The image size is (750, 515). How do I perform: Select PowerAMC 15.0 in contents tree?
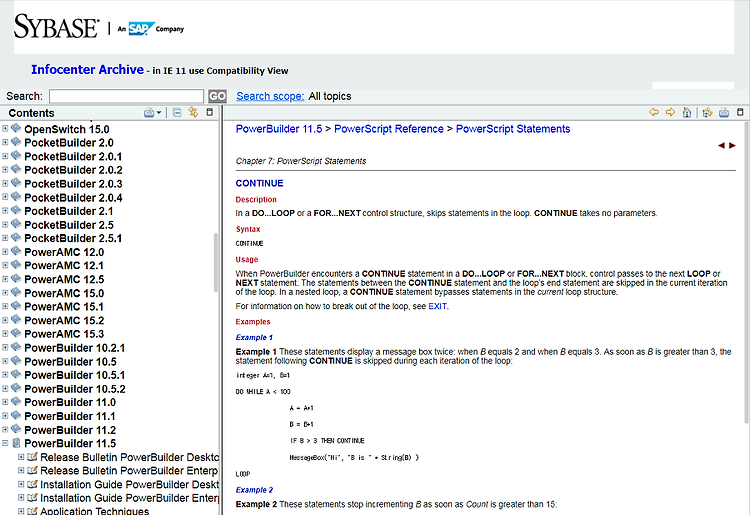(x=64, y=294)
